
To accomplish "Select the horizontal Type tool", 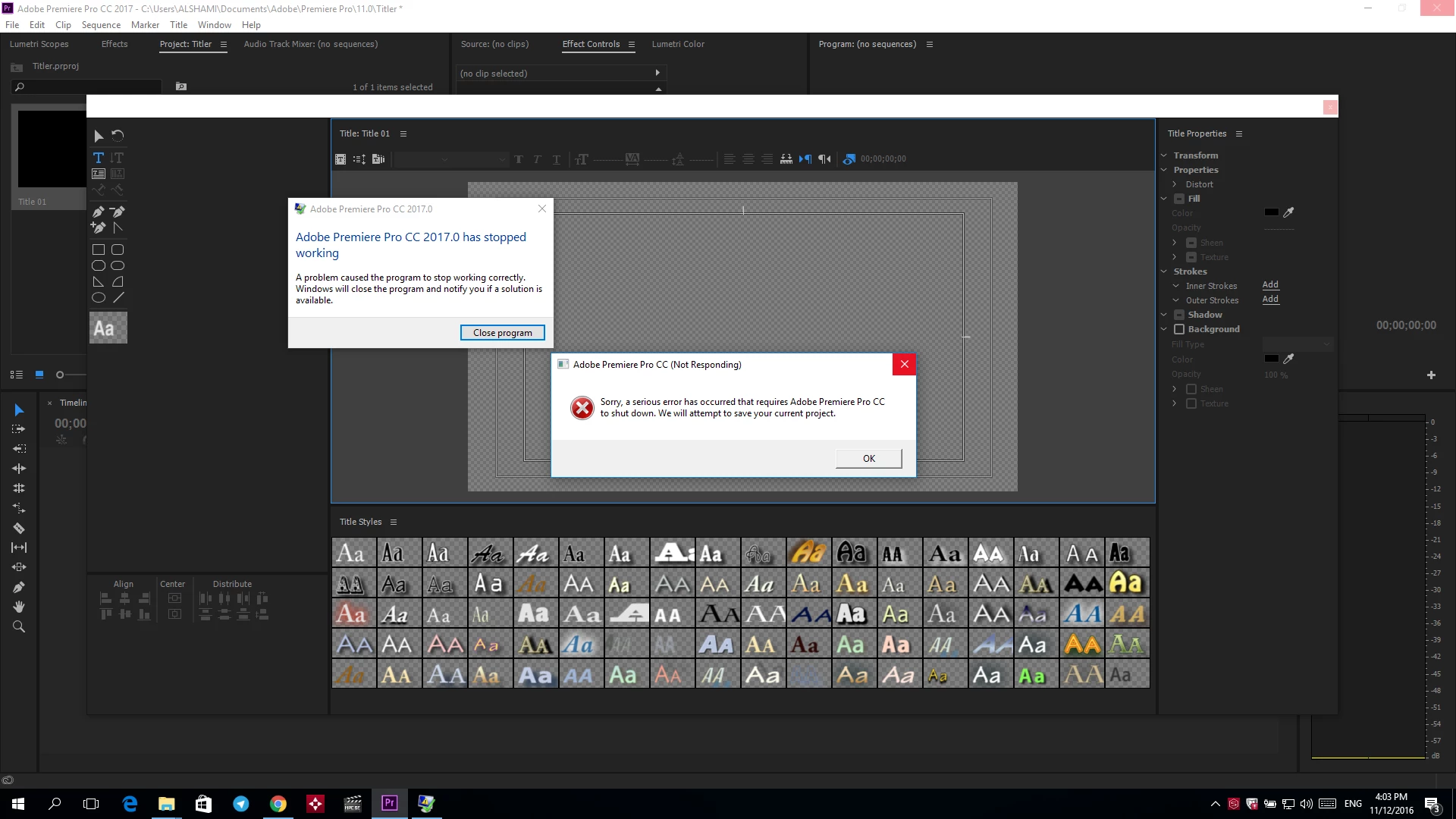I will pyautogui.click(x=99, y=158).
